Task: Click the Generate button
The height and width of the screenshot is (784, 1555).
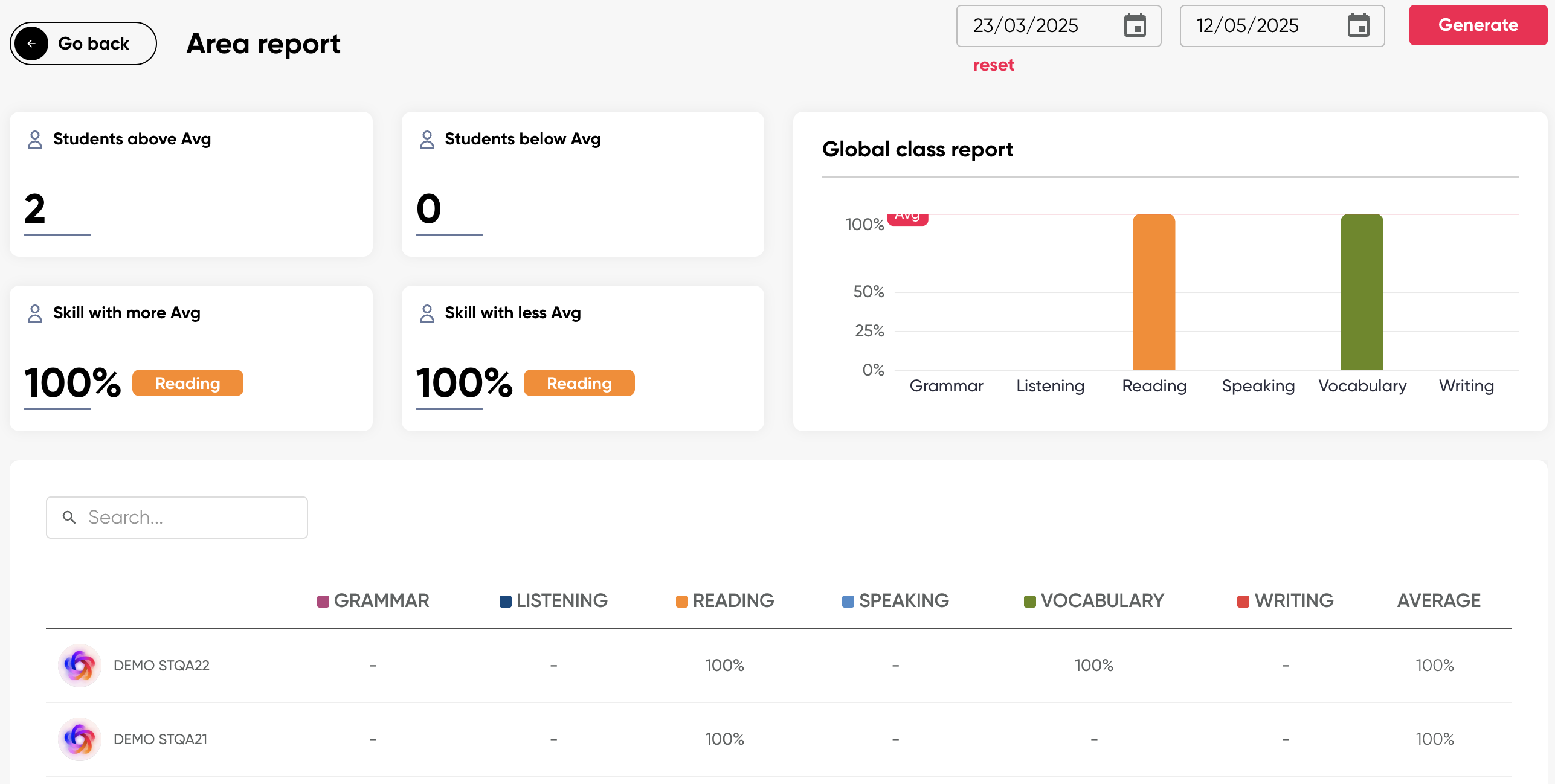Action: tap(1477, 25)
